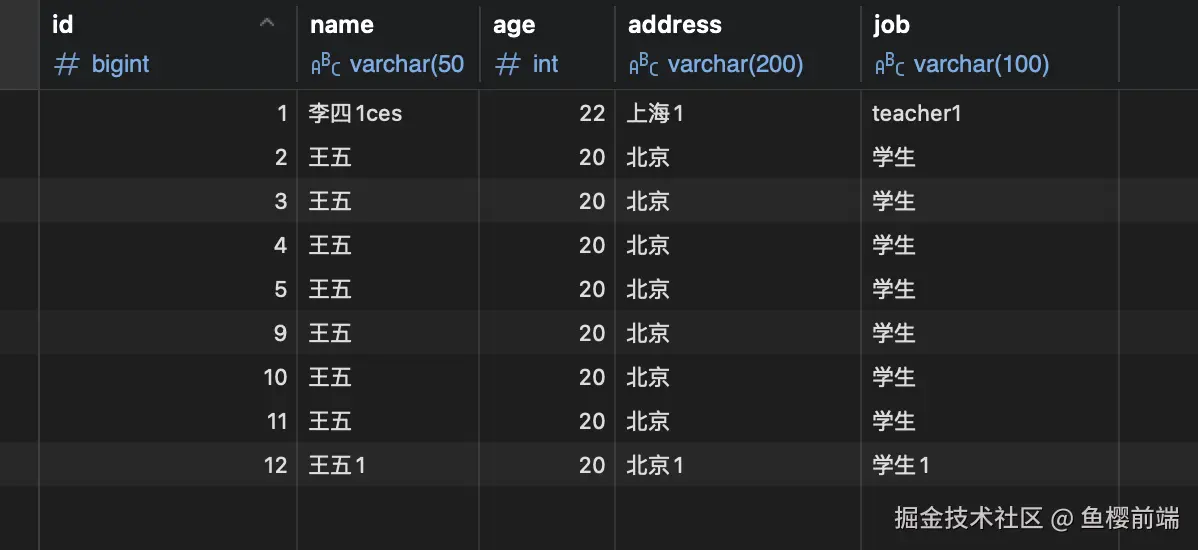The height and width of the screenshot is (550, 1198).
Task: Click the id cell with value 12
Action: [x=275, y=465]
